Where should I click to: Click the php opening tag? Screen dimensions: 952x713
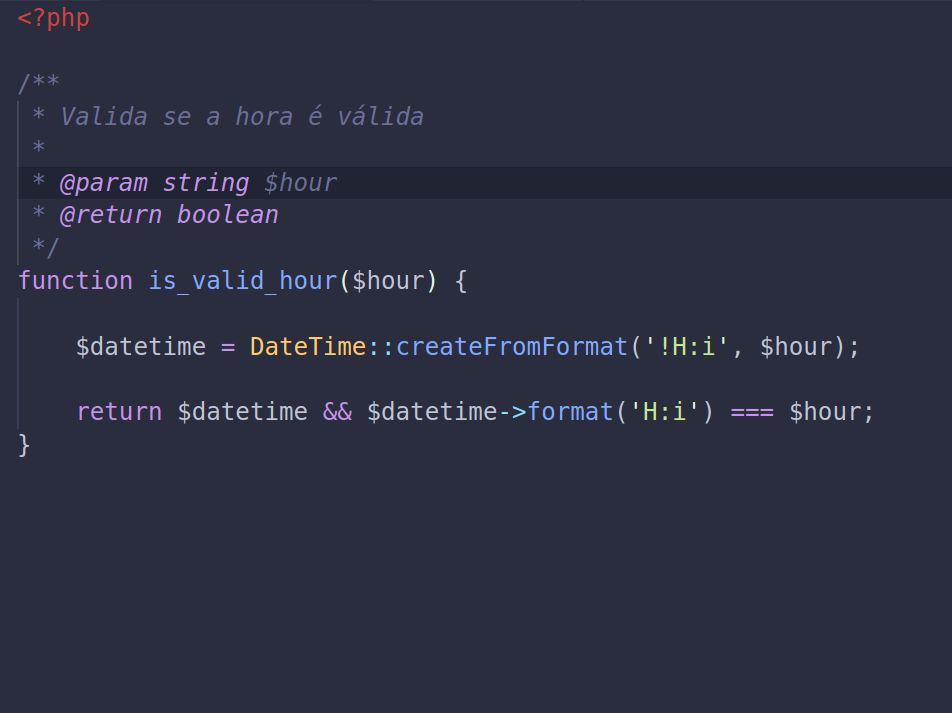pyautogui.click(x=52, y=17)
